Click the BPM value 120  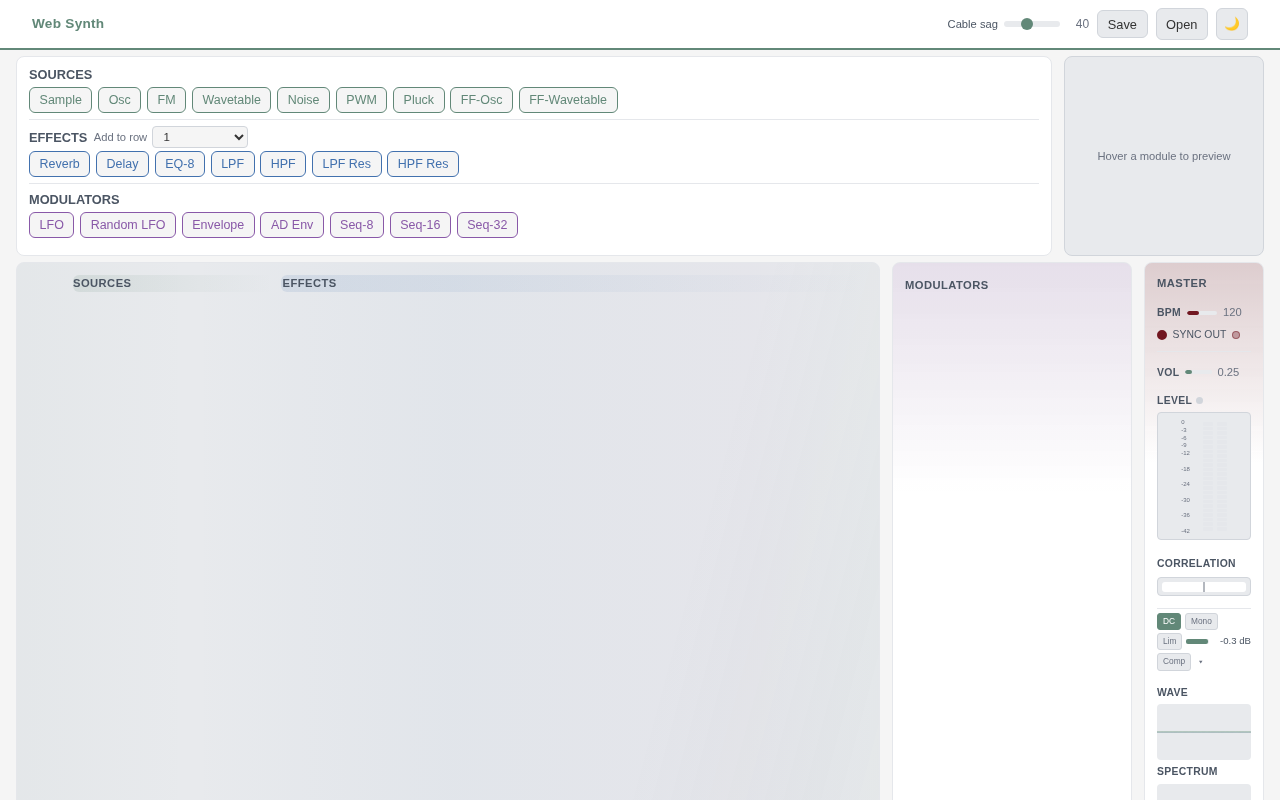point(1232,313)
